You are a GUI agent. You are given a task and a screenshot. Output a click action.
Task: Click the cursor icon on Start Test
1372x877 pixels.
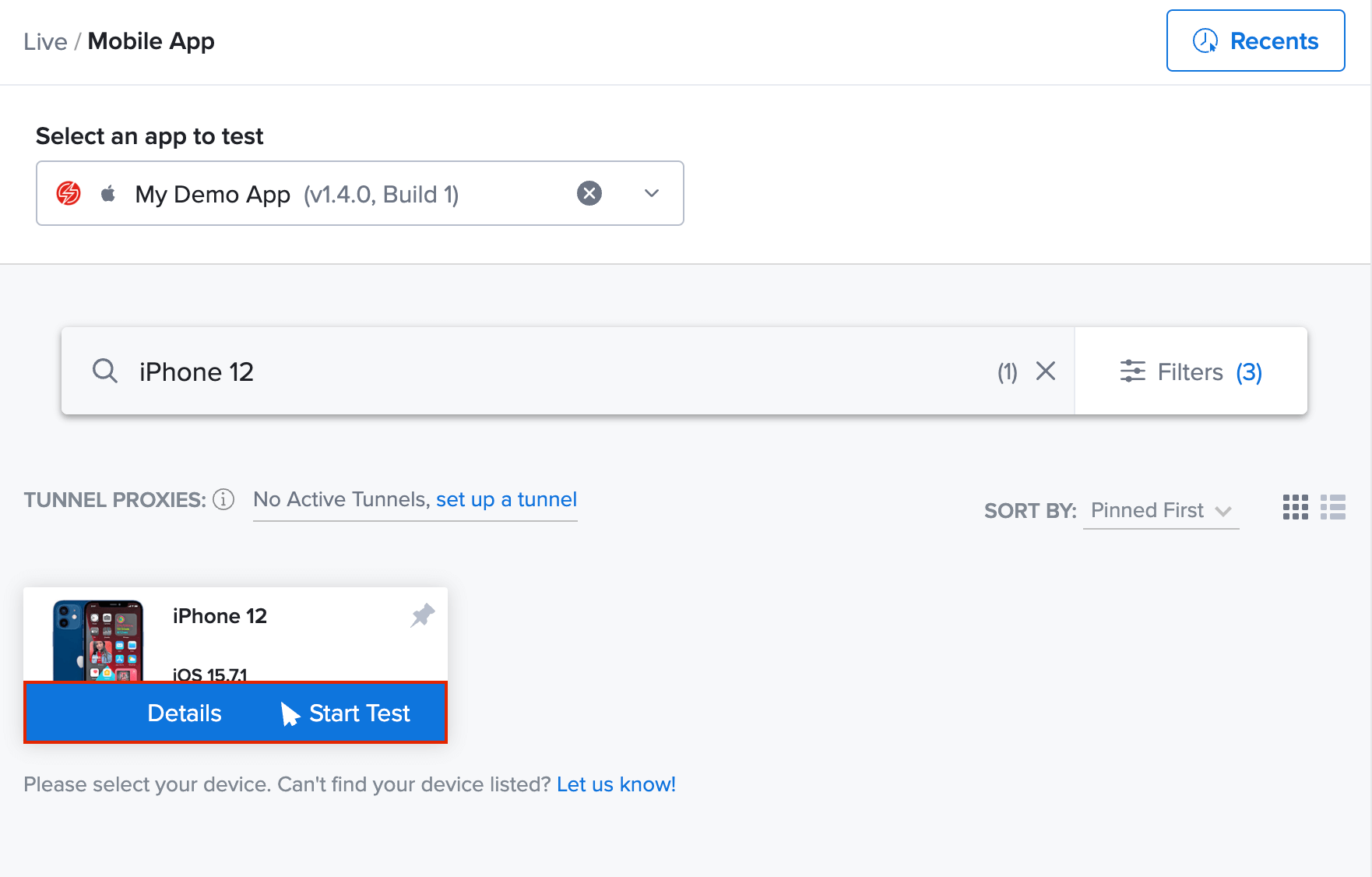pyautogui.click(x=289, y=713)
